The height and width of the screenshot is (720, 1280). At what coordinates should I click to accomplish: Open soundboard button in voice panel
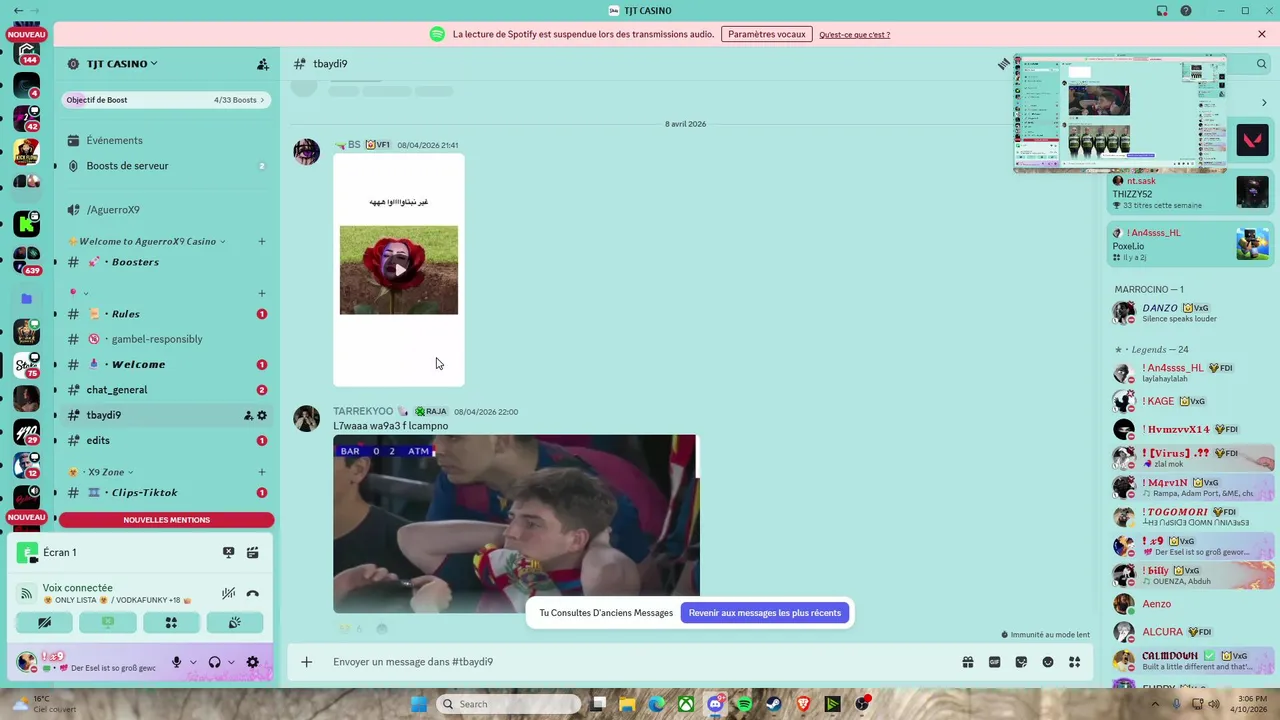235,622
